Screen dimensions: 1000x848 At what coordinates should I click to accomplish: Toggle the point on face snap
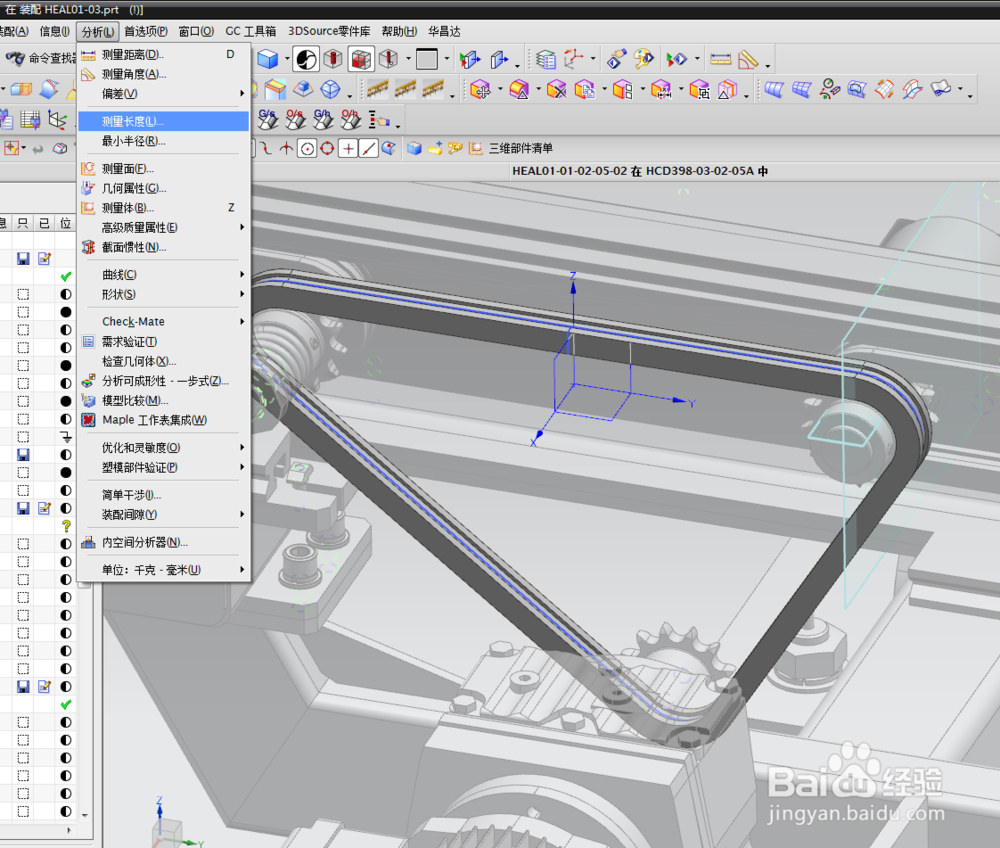(388, 149)
